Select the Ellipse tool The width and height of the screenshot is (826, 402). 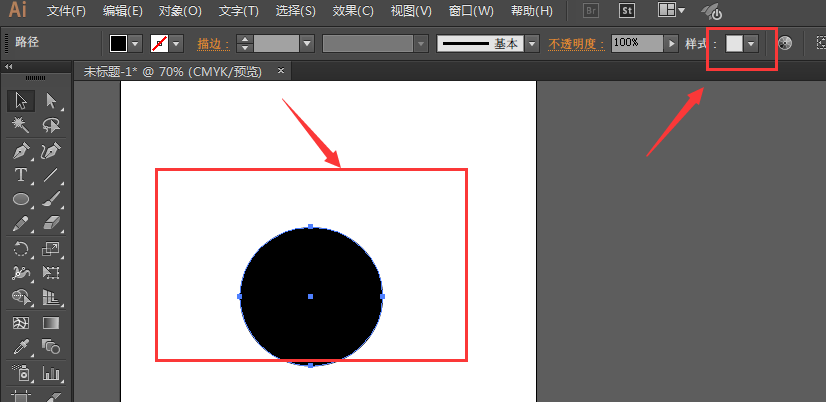point(20,199)
